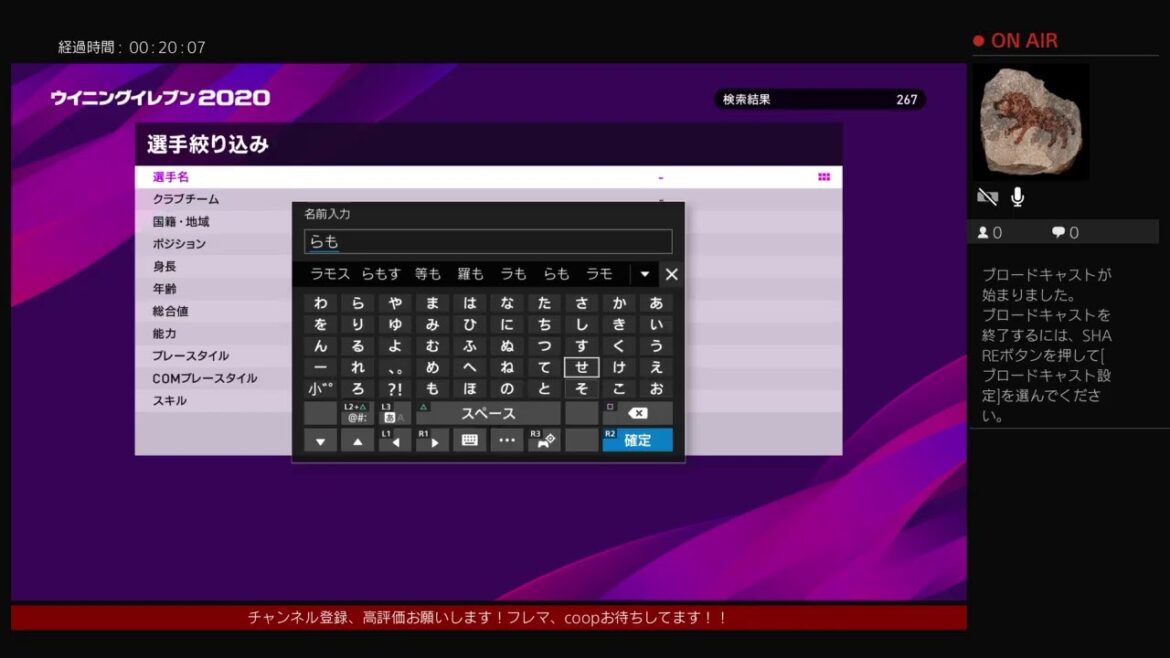Image resolution: width=1170 pixels, height=658 pixels.
Task: Close the suggestion bar with the X
Action: (672, 274)
